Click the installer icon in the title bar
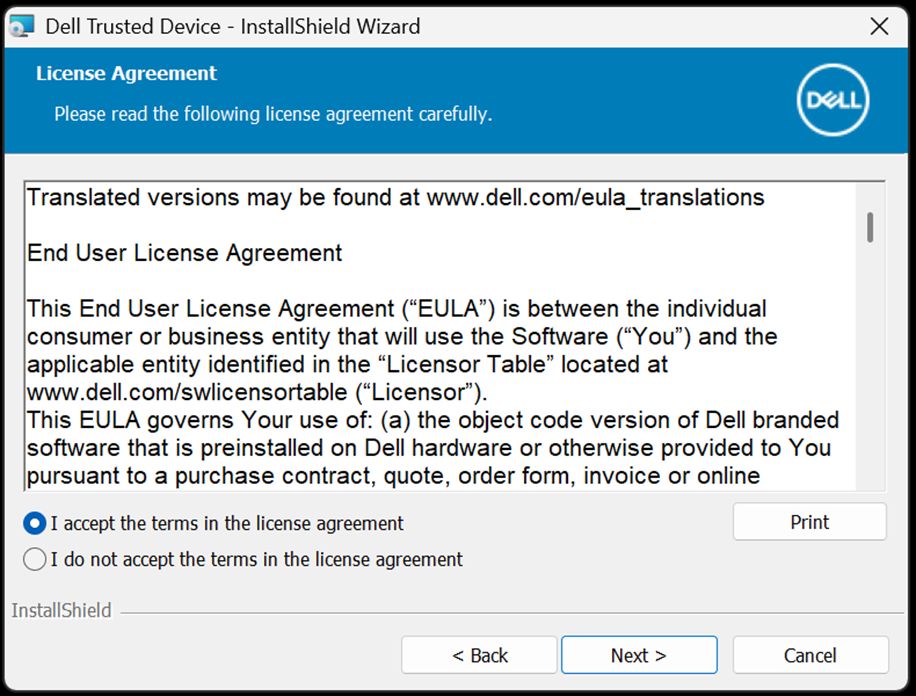916x696 pixels. point(22,27)
